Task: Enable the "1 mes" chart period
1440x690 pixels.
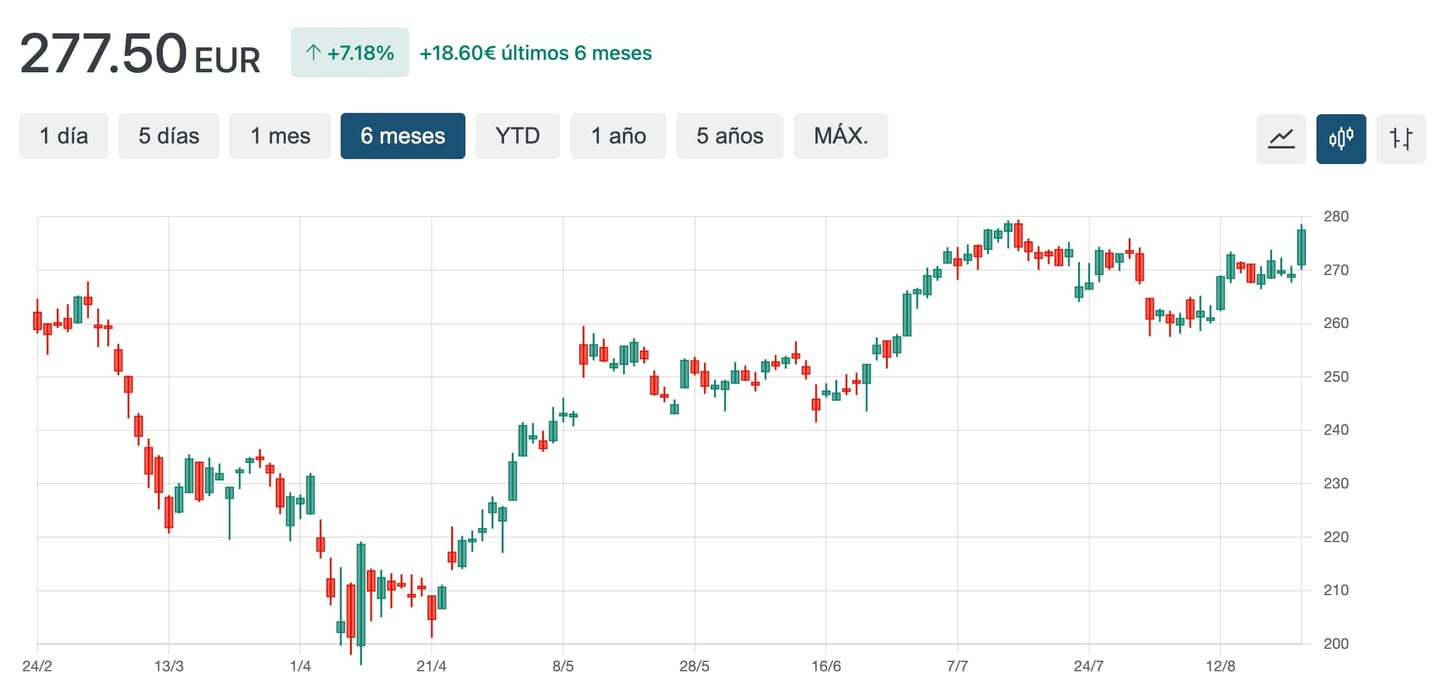Action: pyautogui.click(x=280, y=135)
